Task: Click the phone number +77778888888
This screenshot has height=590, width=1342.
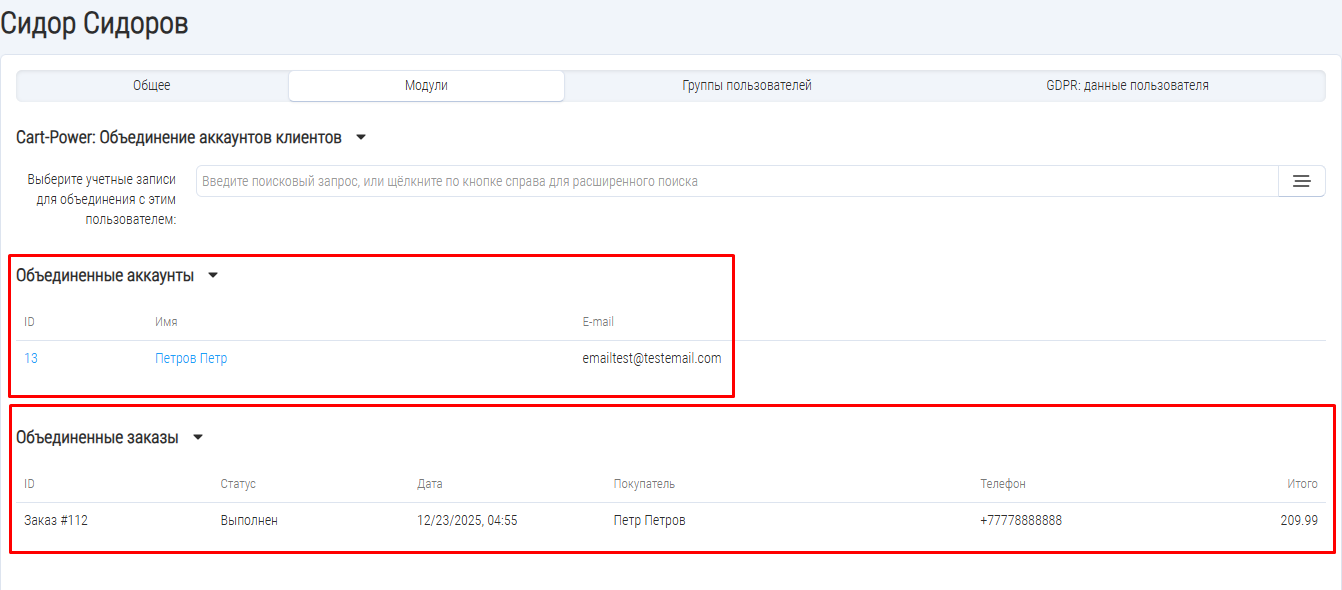Action: tap(1020, 521)
